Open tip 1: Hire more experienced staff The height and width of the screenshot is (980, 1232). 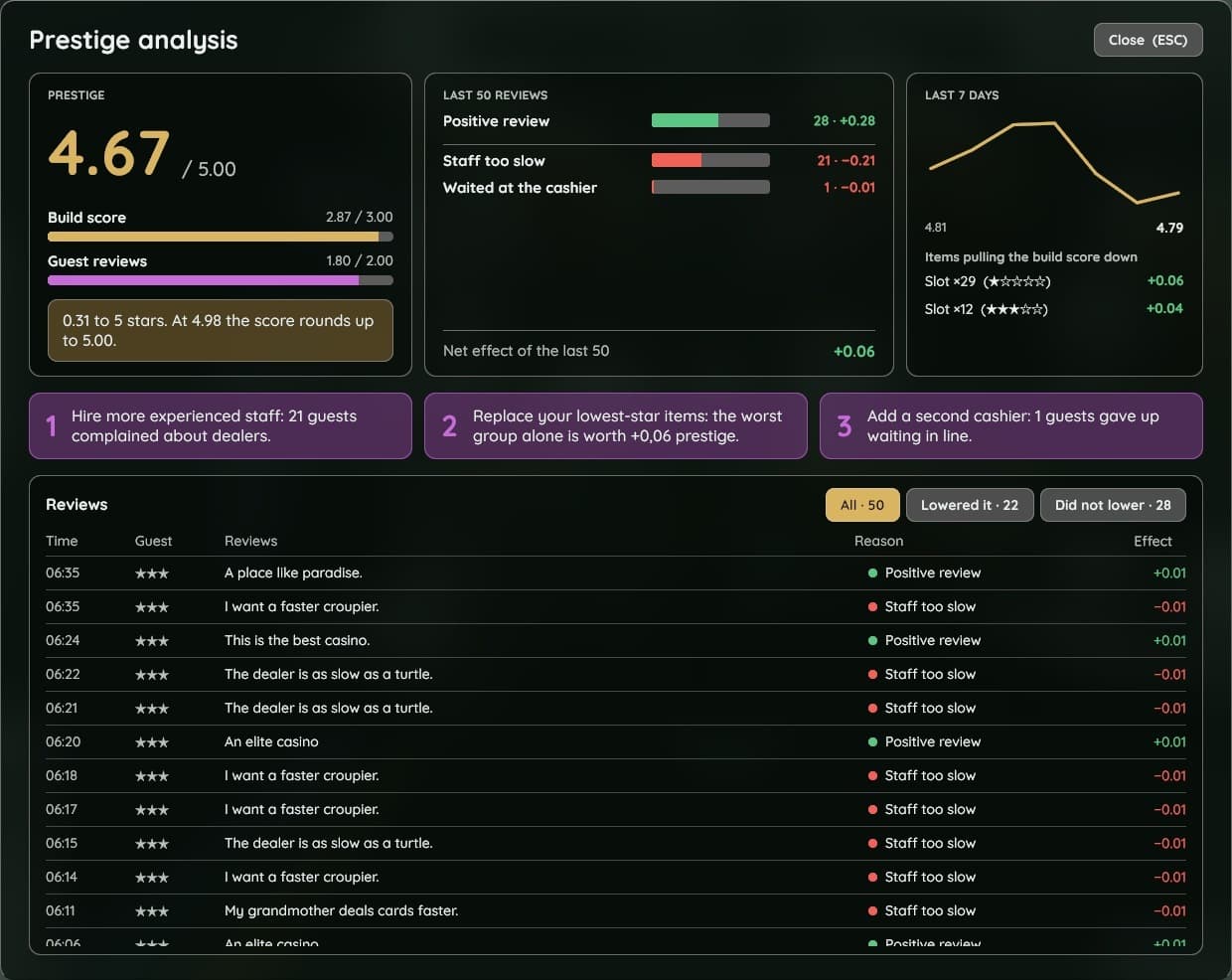[221, 425]
